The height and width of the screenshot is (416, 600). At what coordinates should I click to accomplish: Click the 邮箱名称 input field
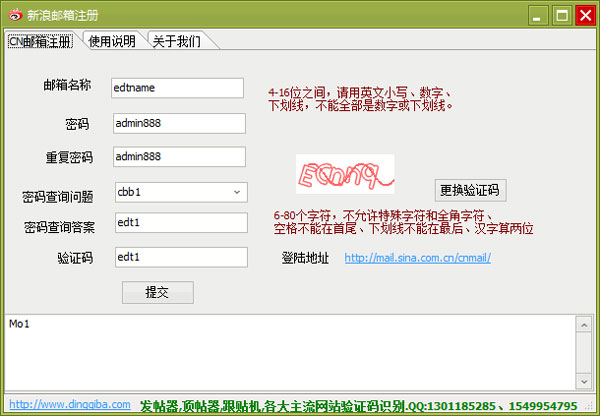[x=177, y=87]
